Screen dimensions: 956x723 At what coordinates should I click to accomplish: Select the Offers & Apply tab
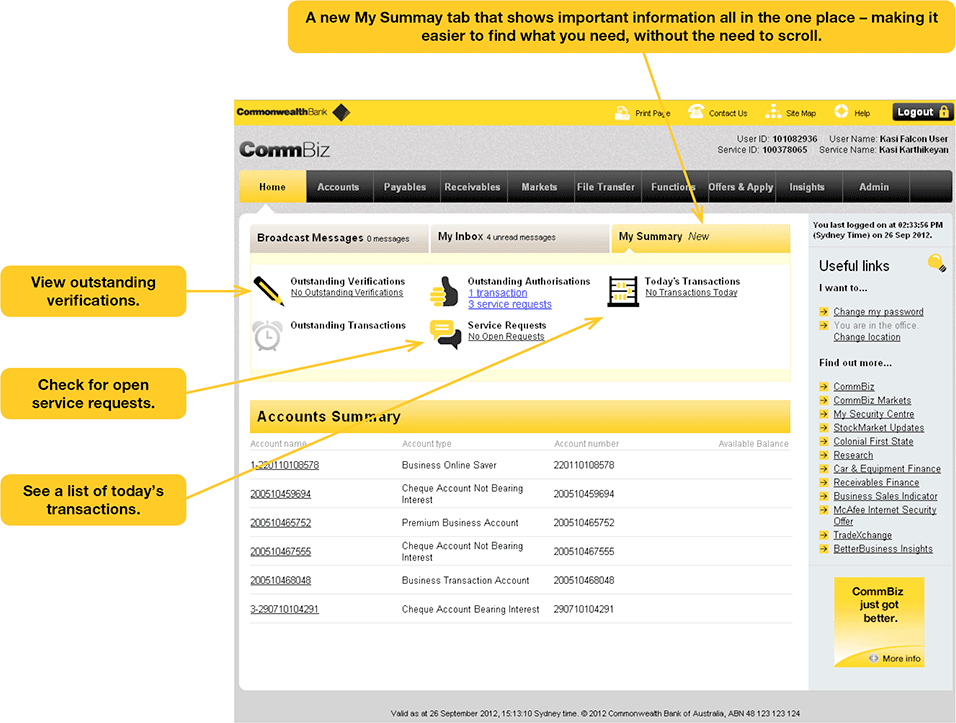click(x=740, y=186)
